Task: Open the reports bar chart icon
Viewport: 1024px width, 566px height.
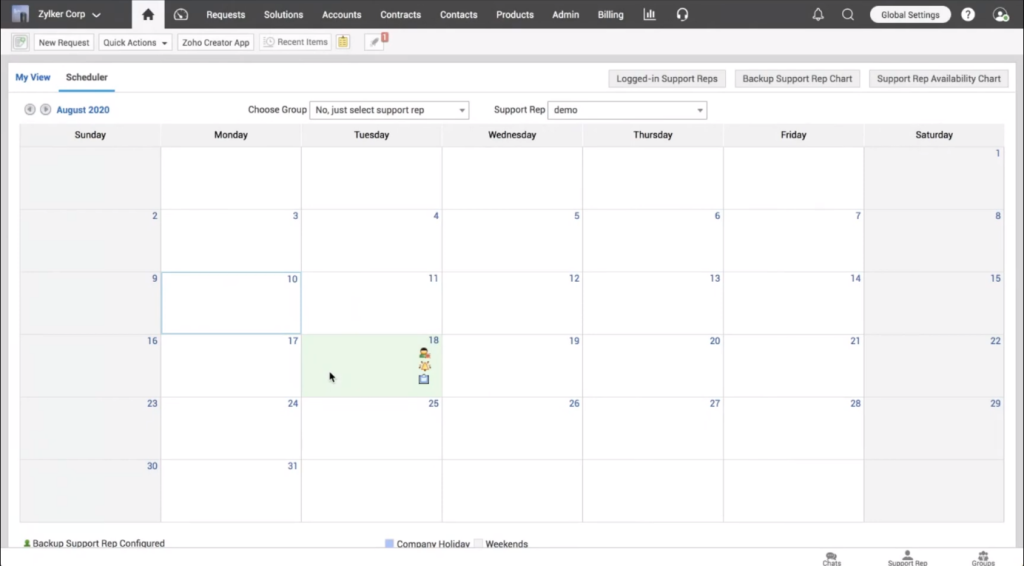Action: pos(649,15)
